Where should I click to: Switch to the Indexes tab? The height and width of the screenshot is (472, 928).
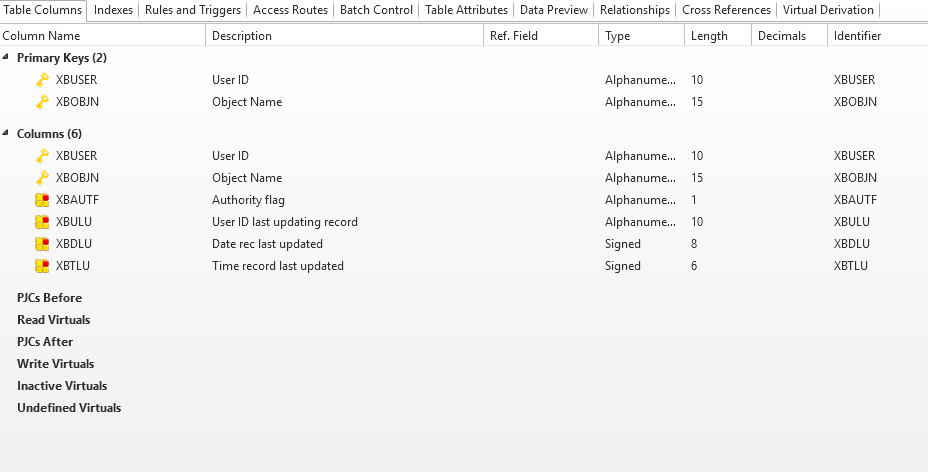click(x=113, y=10)
